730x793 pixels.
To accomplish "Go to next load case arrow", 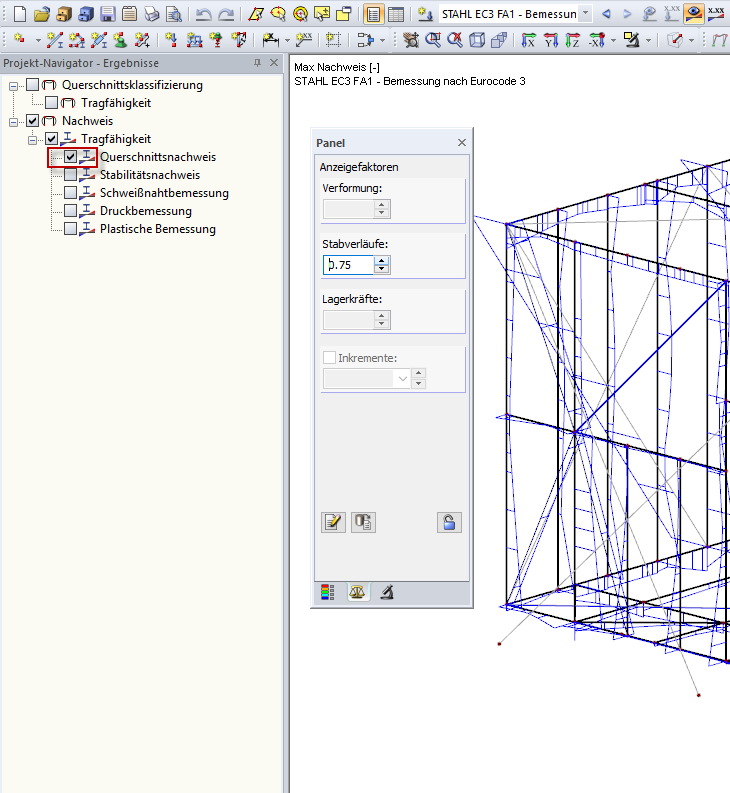I will 627,14.
